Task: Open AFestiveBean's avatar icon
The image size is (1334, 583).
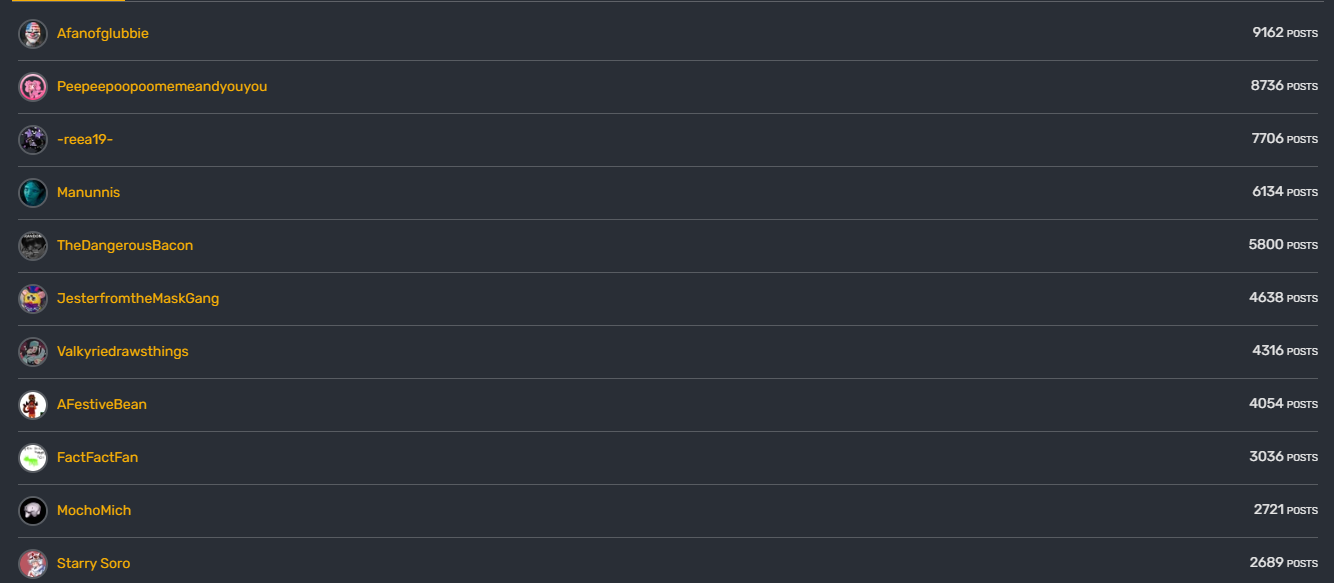Action: (x=33, y=405)
